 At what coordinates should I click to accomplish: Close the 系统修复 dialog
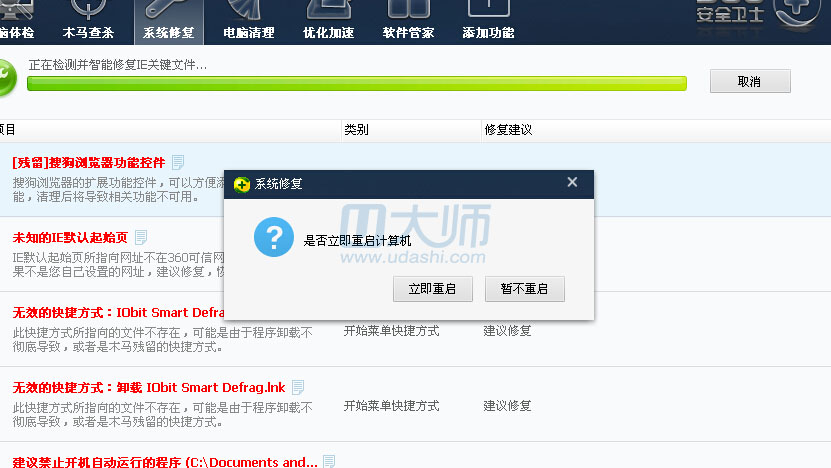[x=572, y=182]
